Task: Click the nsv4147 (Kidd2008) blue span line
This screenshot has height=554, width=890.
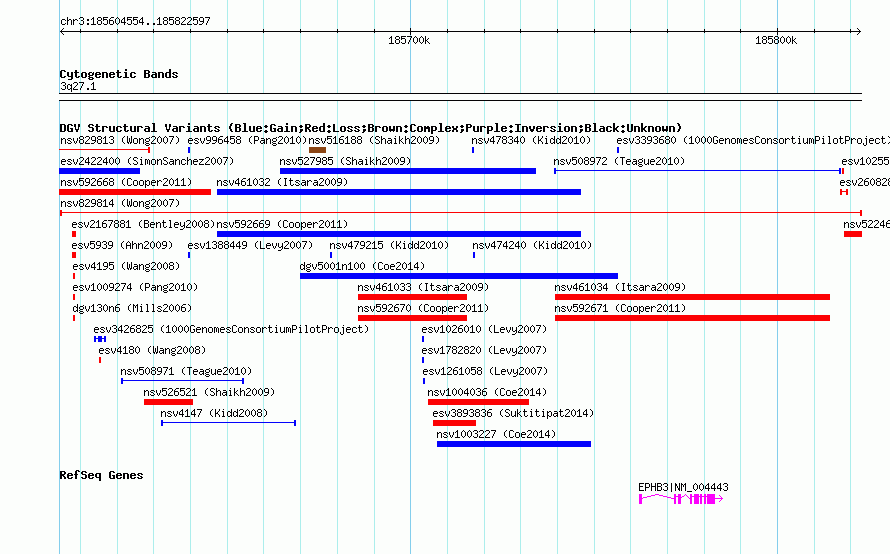Action: (229, 423)
